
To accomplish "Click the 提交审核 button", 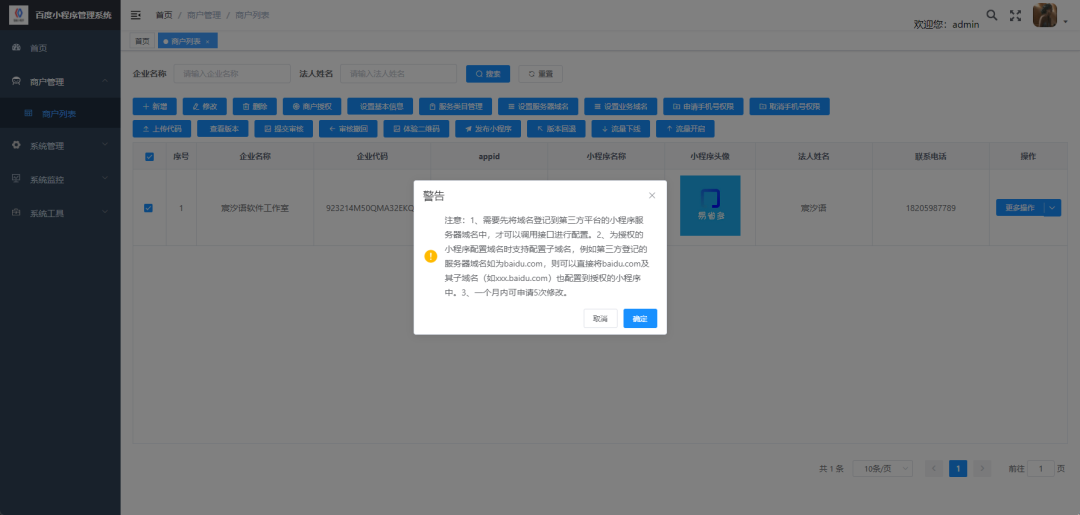I will click(283, 129).
